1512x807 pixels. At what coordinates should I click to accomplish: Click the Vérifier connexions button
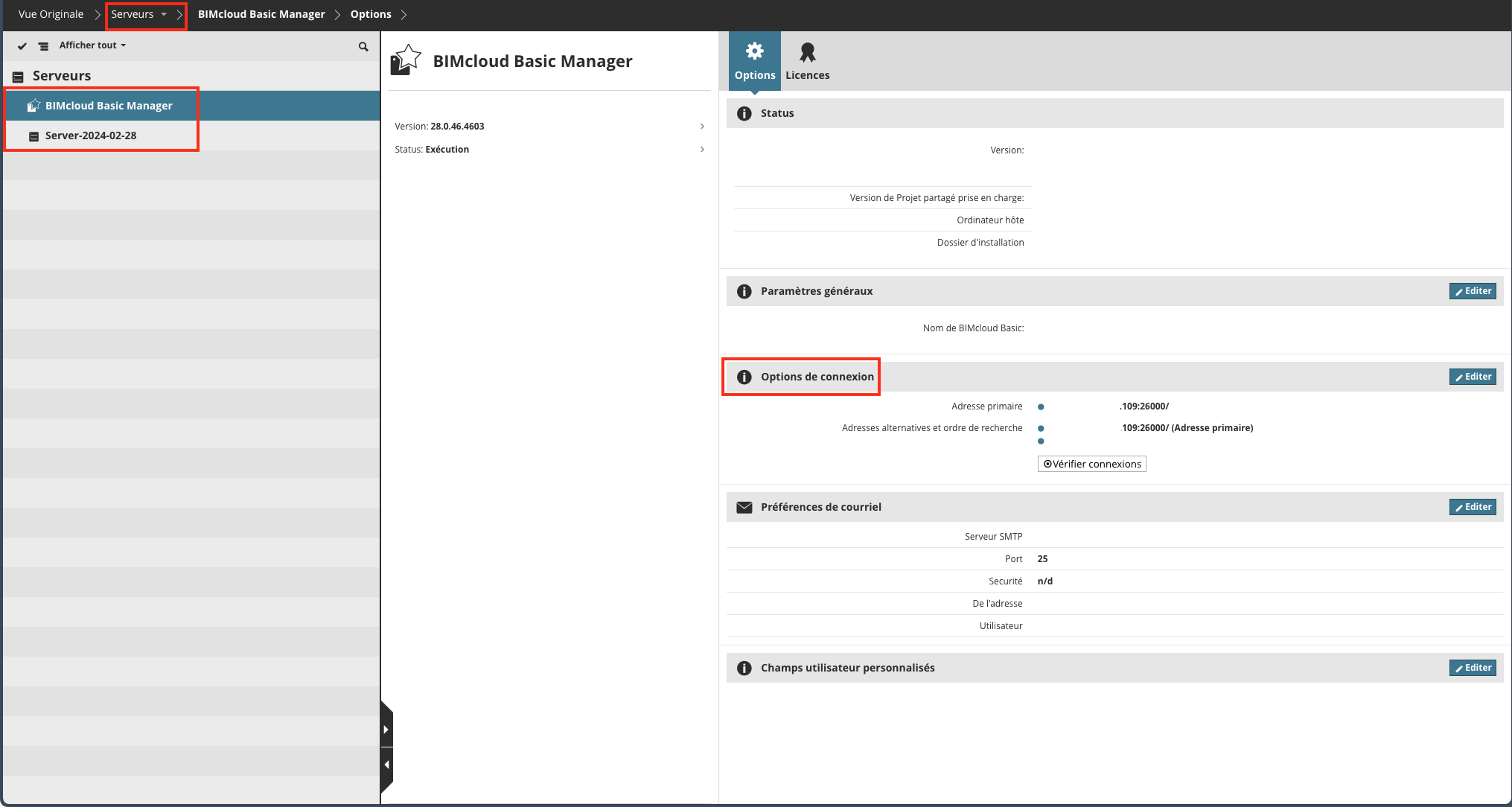tap(1092, 464)
